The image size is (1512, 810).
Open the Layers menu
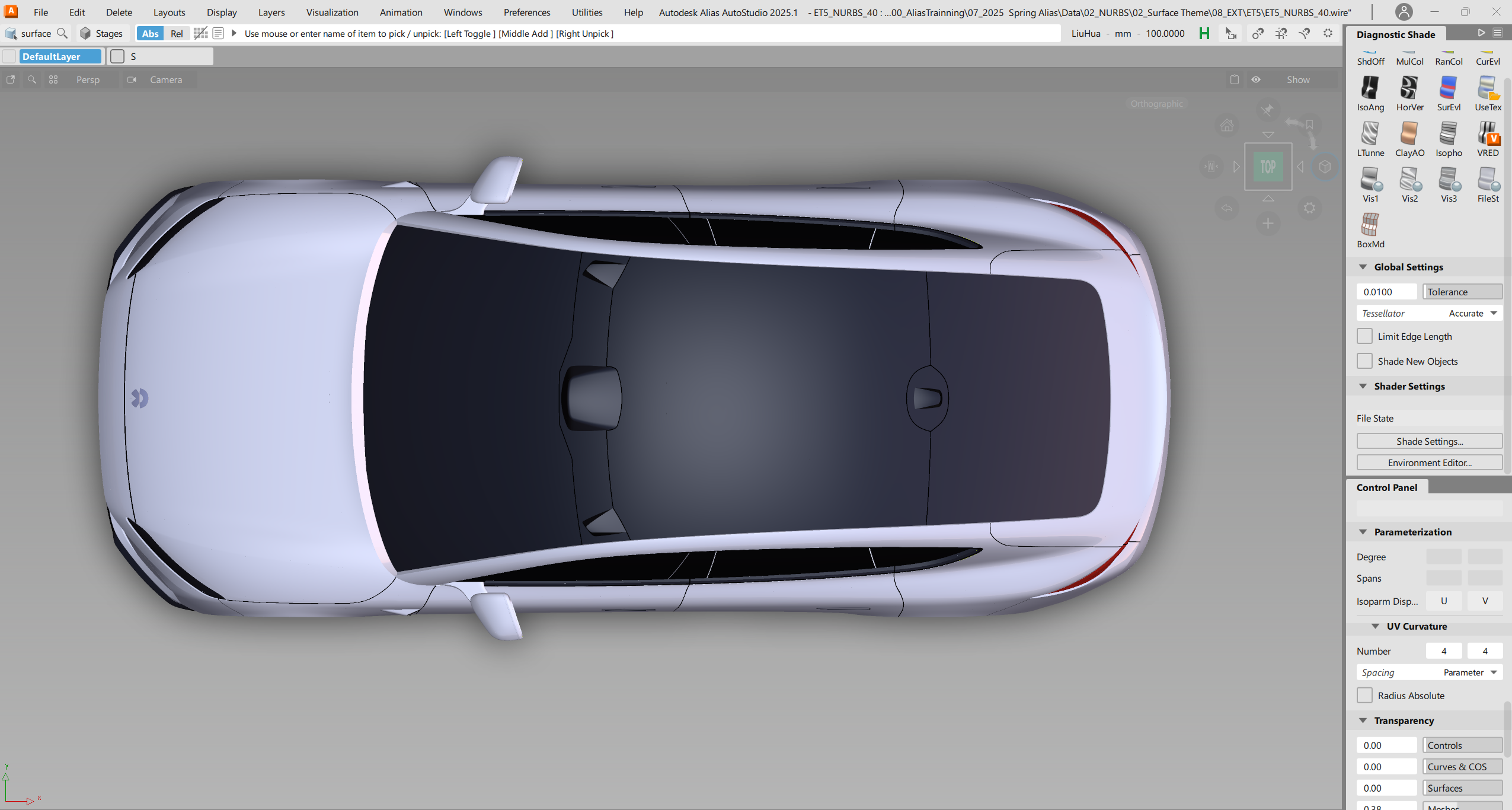click(271, 12)
